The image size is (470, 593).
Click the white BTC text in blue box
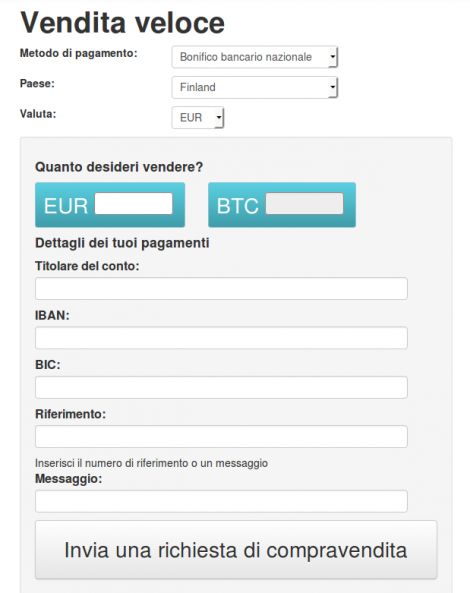pyautogui.click(x=237, y=206)
